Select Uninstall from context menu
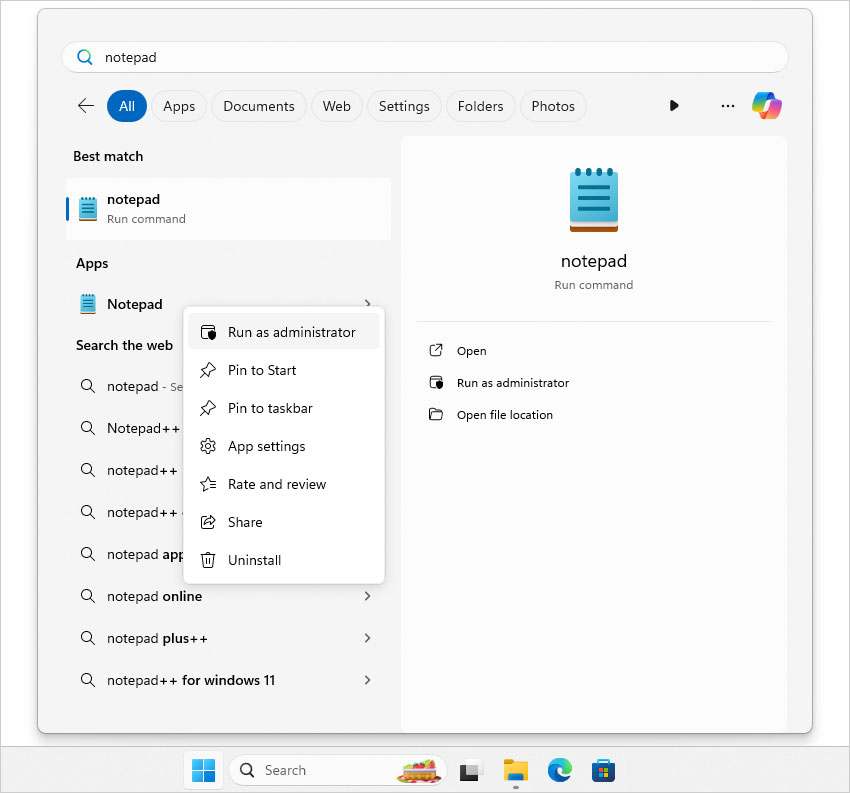Screen dimensions: 850x793 coord(284,560)
